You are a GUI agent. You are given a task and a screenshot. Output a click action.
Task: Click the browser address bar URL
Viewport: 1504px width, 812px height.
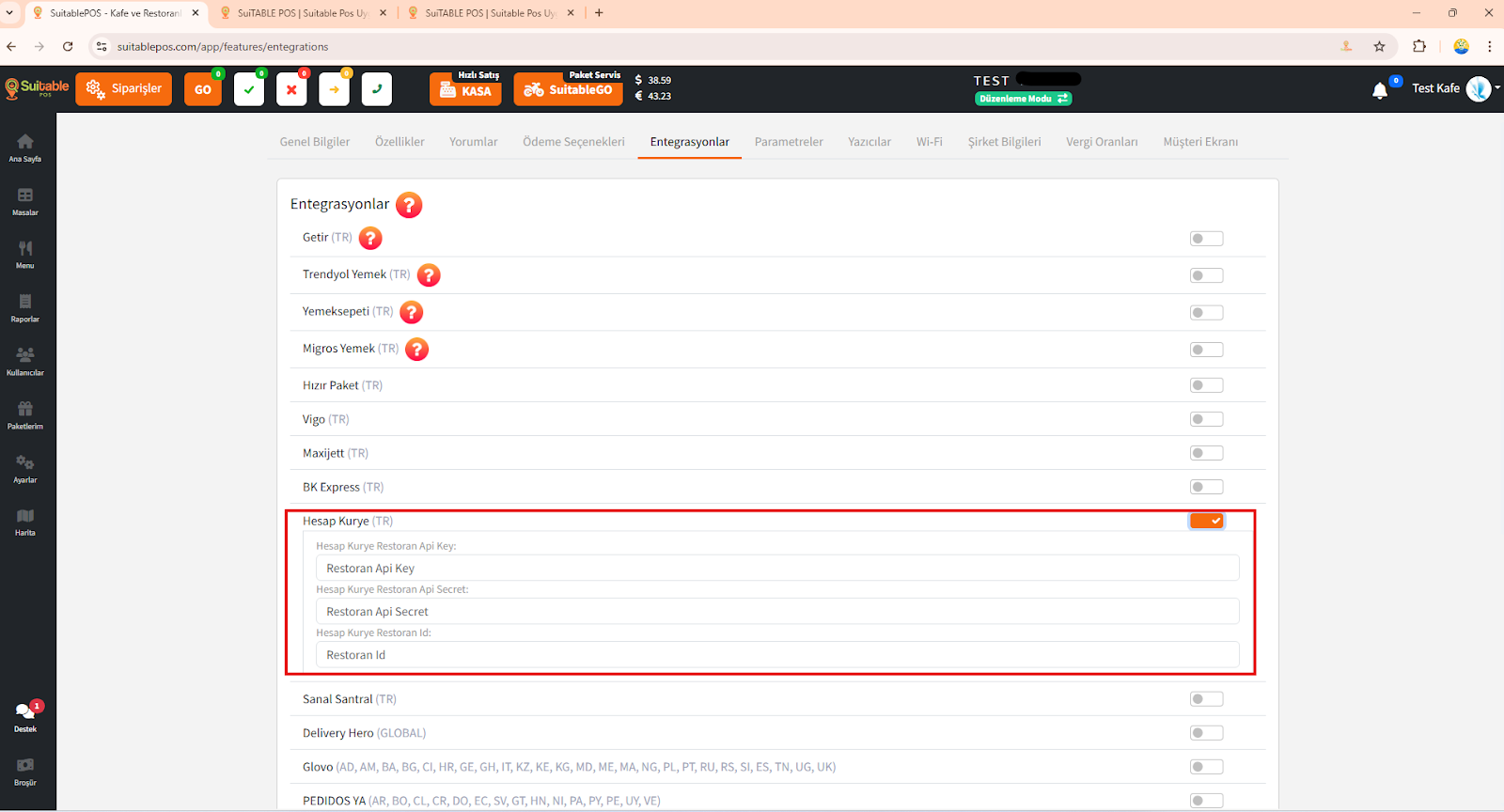[223, 47]
